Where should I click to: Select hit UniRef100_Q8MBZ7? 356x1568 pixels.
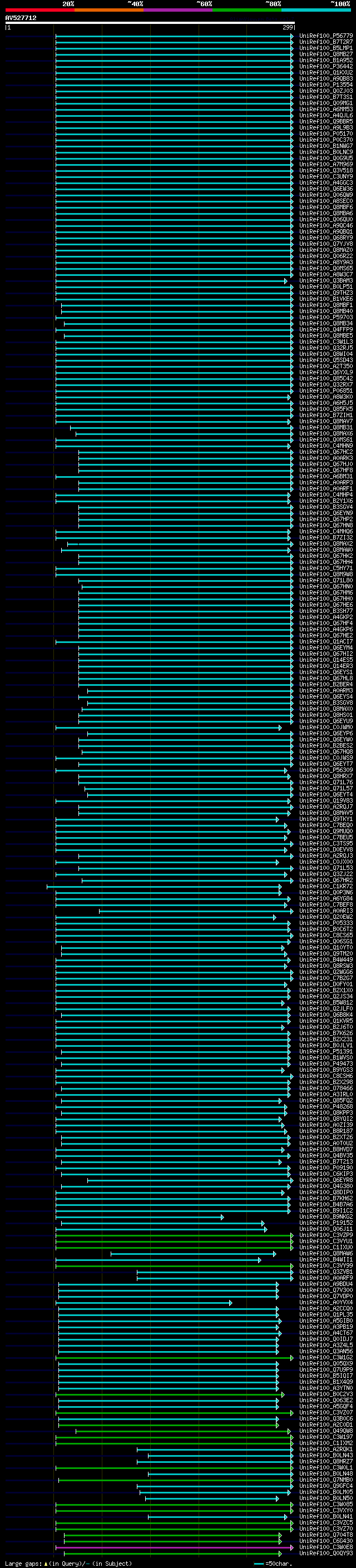[326, 54]
